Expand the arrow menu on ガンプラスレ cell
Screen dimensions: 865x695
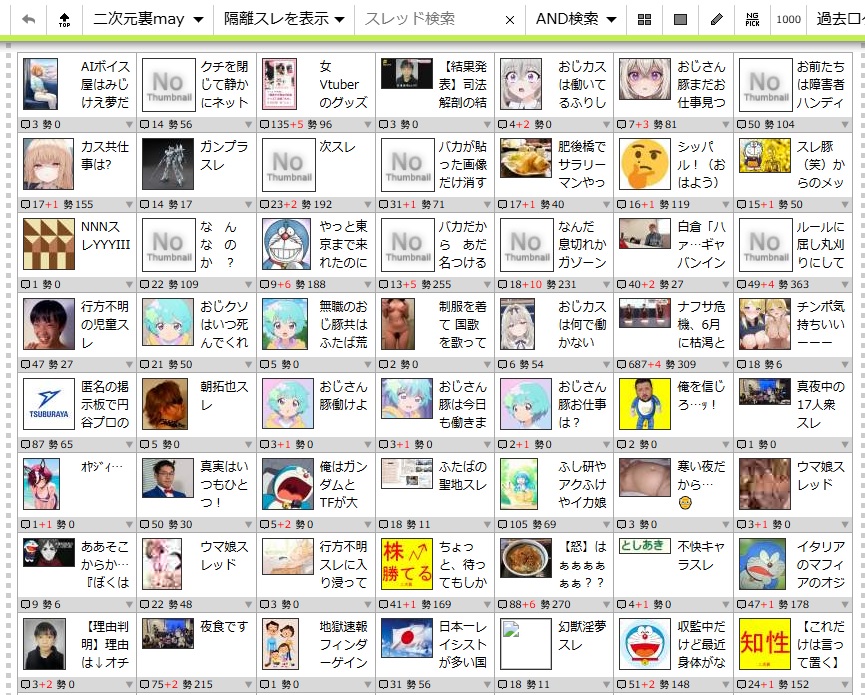point(247,204)
